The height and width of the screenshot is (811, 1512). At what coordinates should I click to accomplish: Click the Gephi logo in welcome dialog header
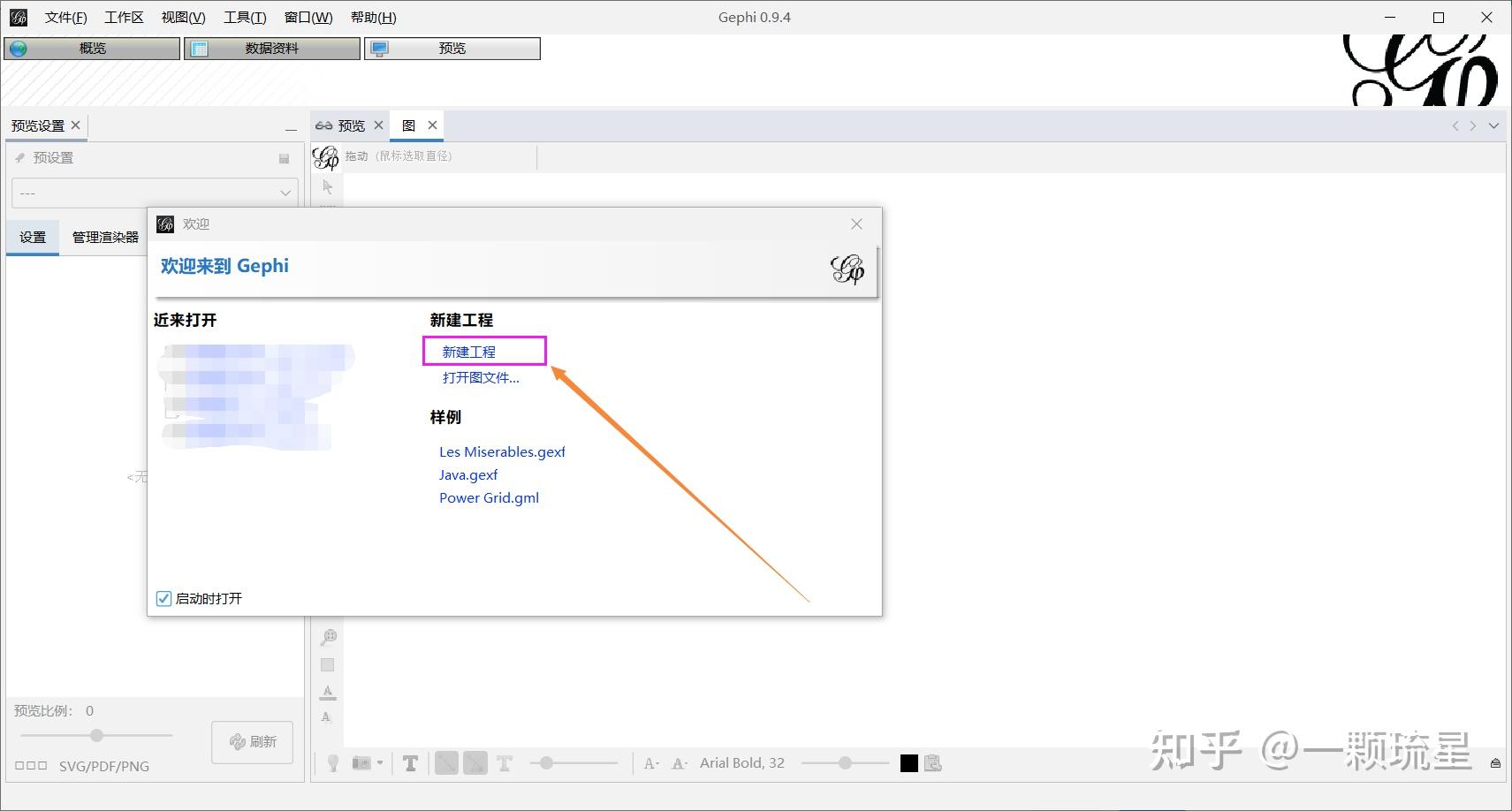click(847, 269)
